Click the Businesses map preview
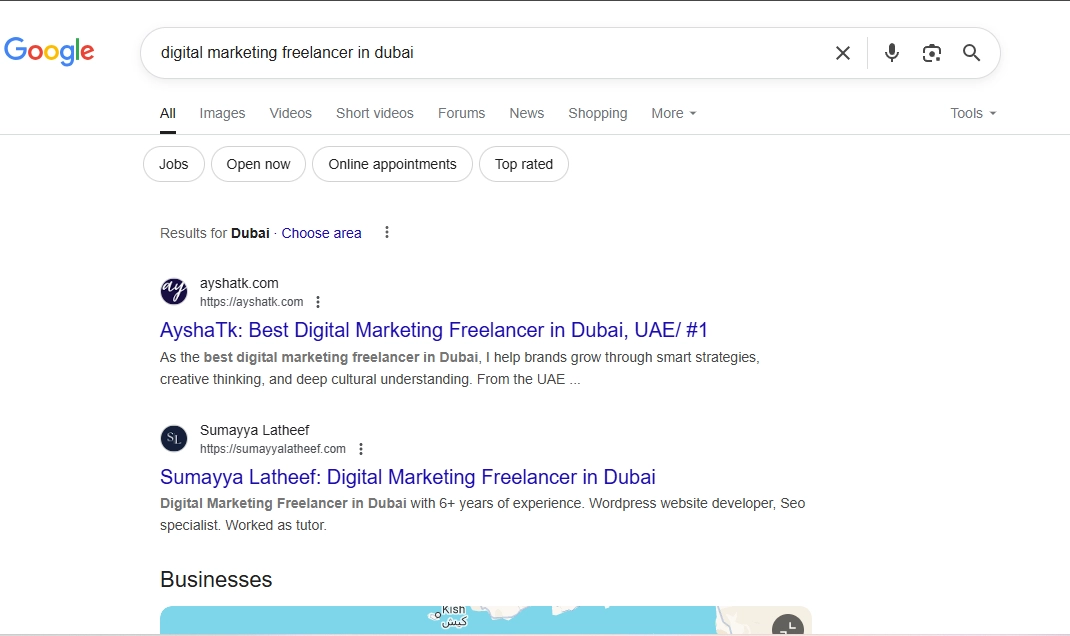 pos(486,620)
